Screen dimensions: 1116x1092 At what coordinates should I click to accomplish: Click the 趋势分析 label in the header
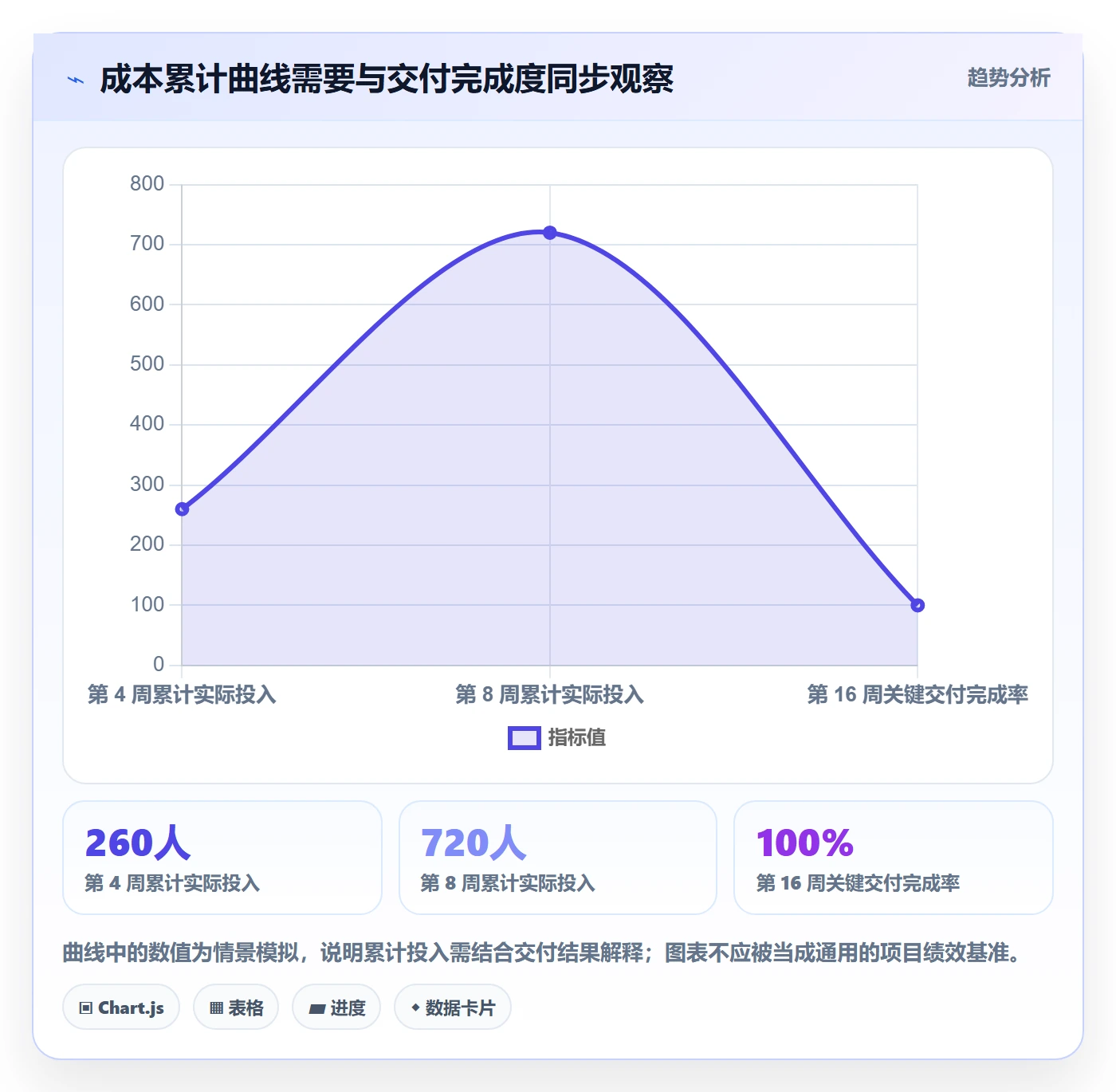click(x=1008, y=78)
